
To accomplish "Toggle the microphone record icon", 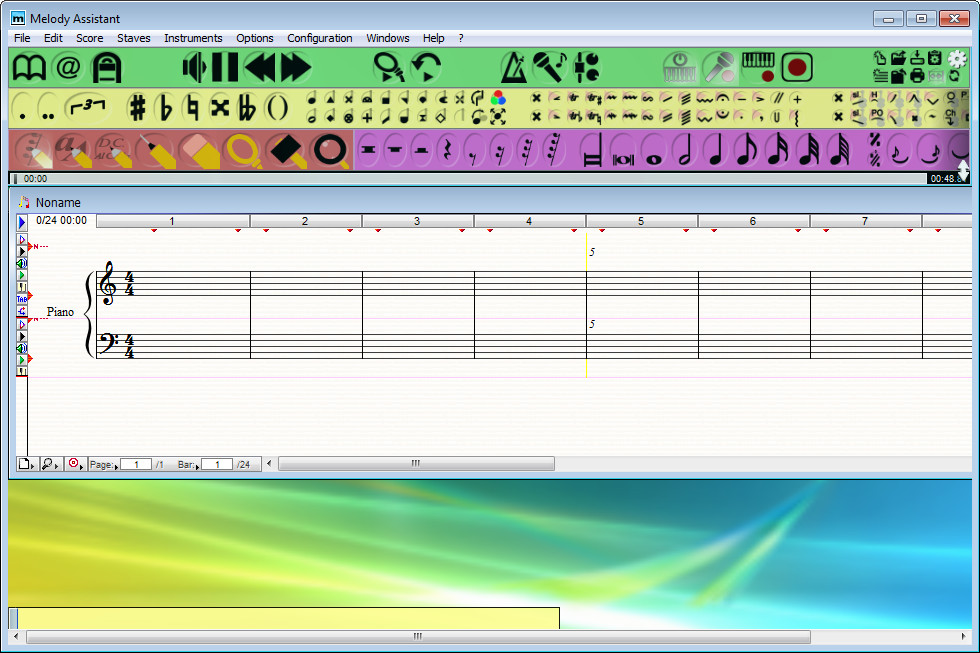I will pyautogui.click(x=719, y=67).
